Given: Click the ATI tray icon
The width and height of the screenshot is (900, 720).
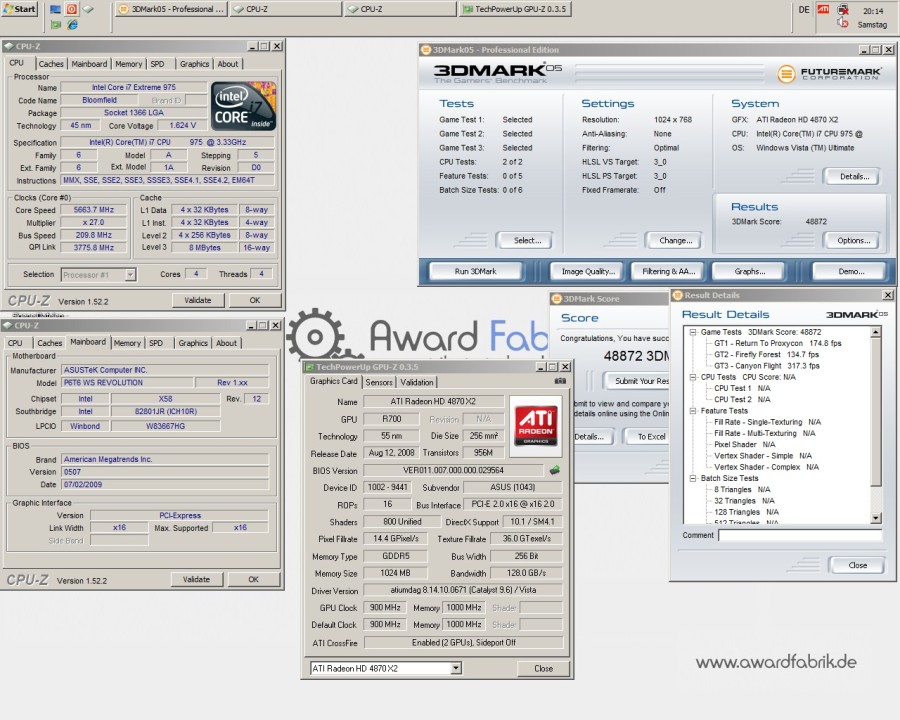Looking at the screenshot, I should 823,9.
